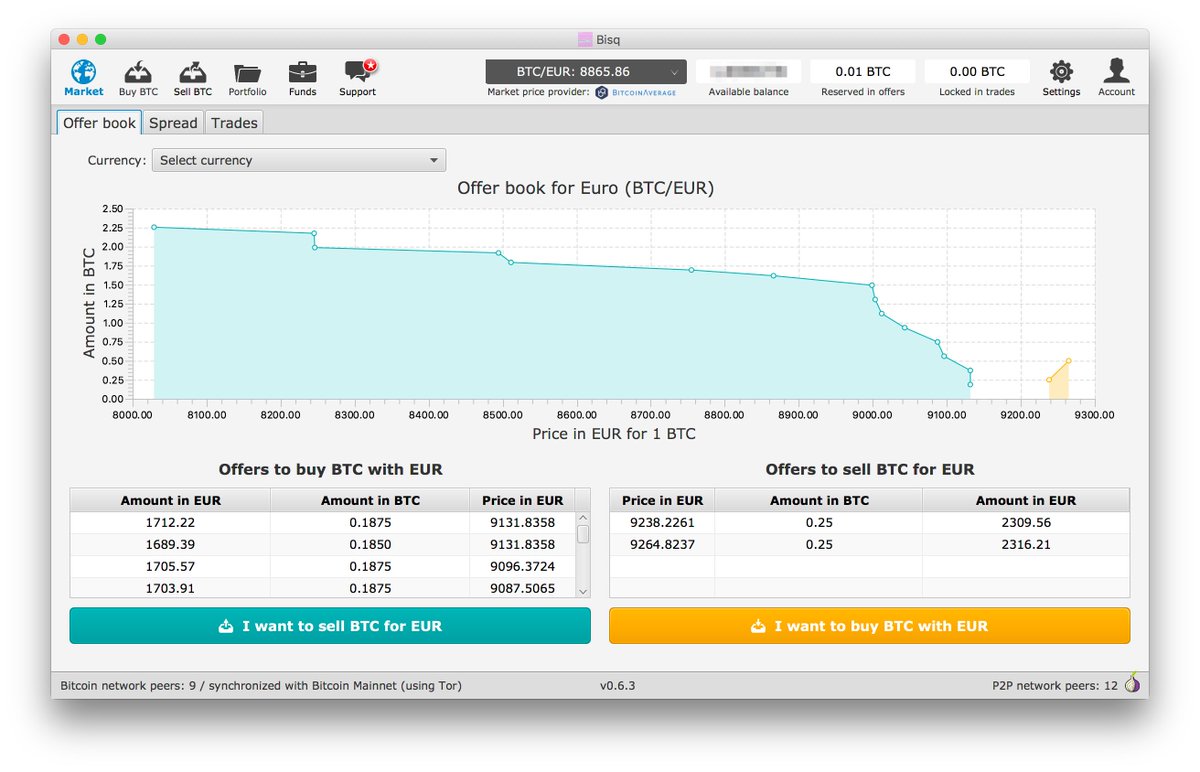Click the 2316.21 amount cell

coord(1026,545)
